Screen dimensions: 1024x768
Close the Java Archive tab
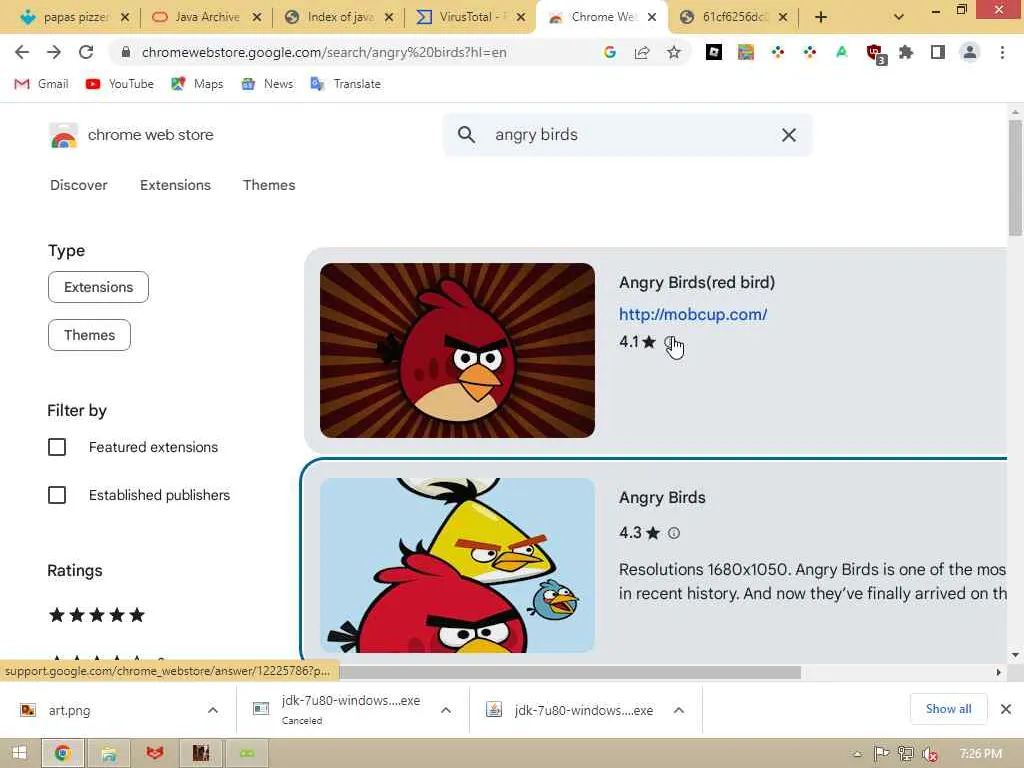(257, 18)
